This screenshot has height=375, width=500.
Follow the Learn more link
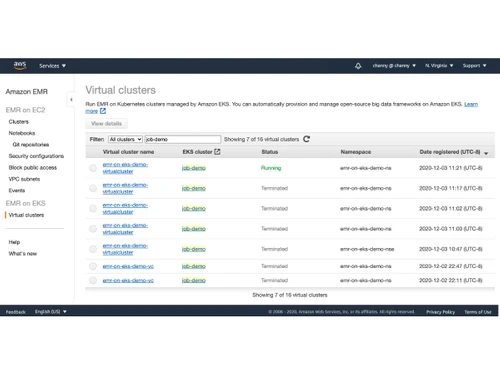471,104
